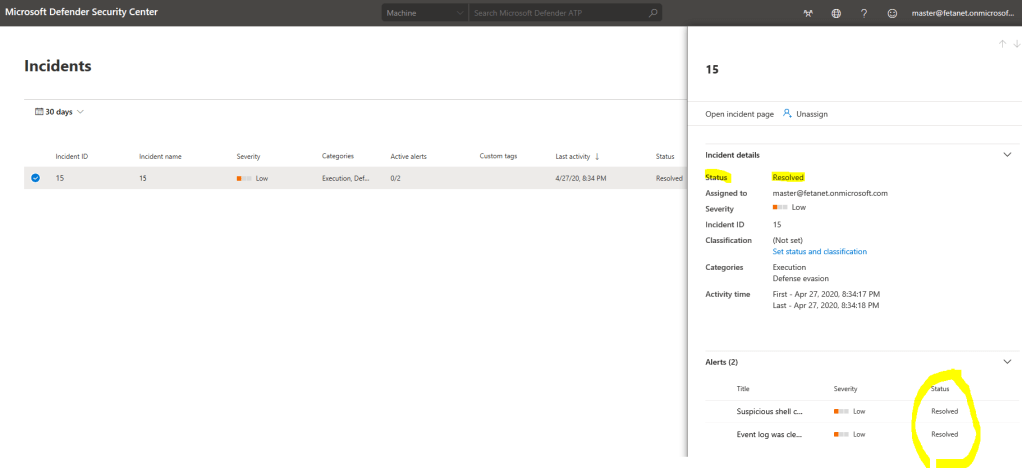This screenshot has height=468, width=1022.
Task: Open the community hub icon in the header
Action: 808,13
